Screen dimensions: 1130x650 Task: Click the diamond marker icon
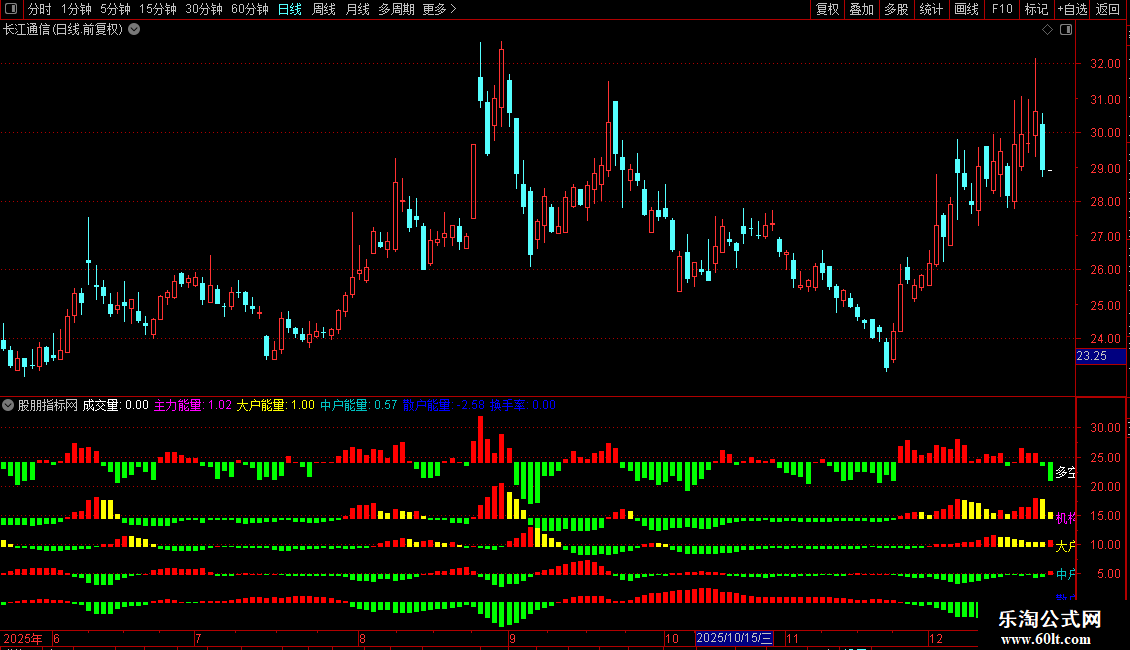point(1047,30)
